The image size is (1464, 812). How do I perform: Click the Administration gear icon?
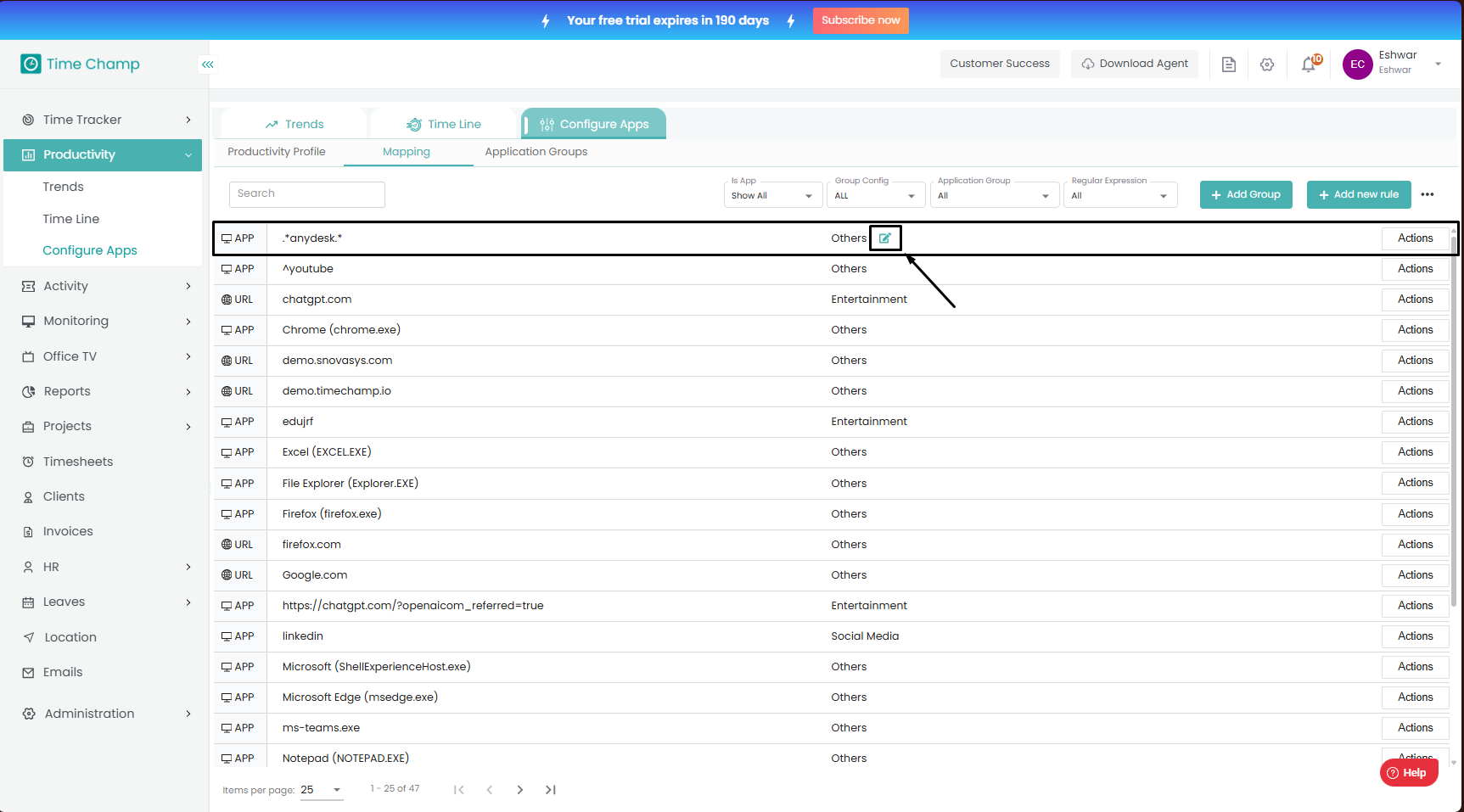[29, 714]
